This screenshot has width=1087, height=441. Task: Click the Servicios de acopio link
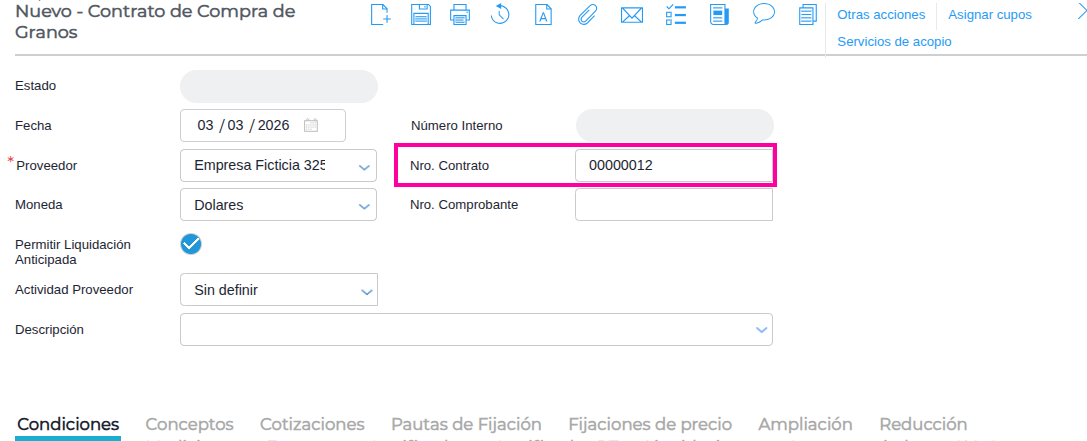894,42
